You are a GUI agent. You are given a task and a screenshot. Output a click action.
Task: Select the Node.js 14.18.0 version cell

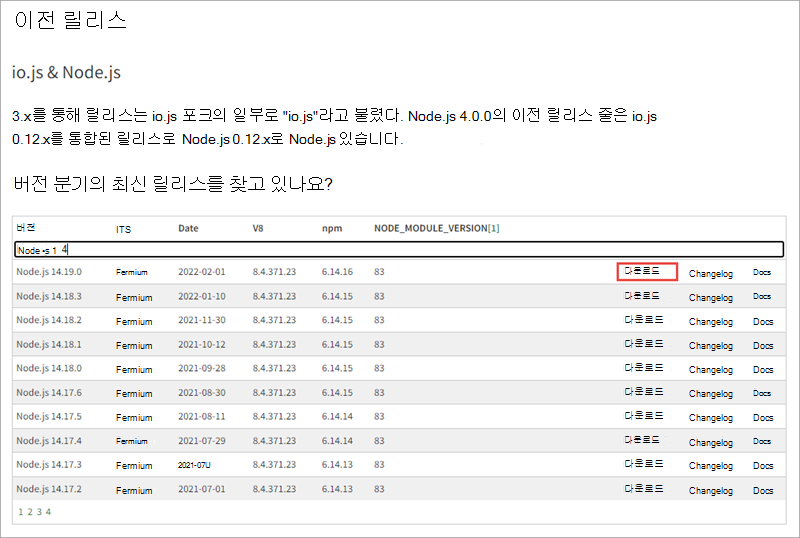click(49, 368)
